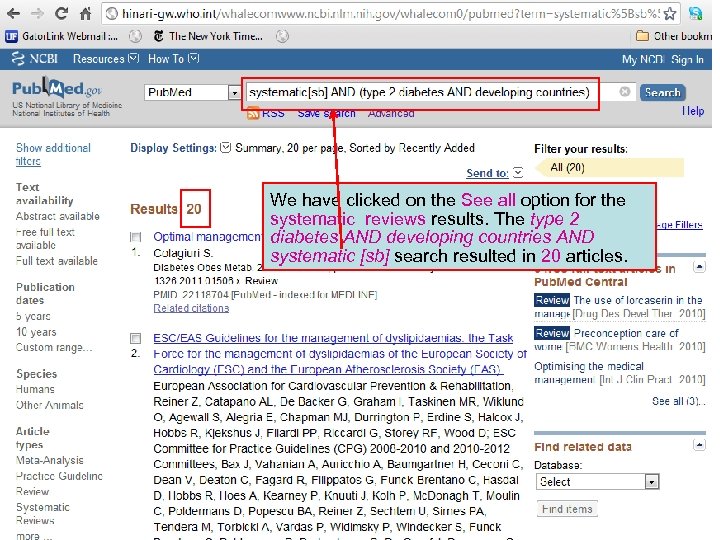Filter article type Review
The width and height of the screenshot is (720, 540).
pos(33,492)
